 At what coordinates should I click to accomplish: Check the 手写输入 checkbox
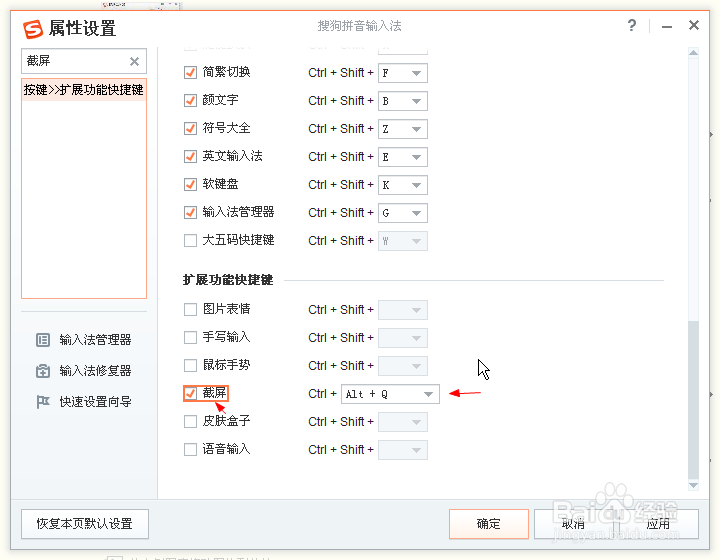tap(190, 337)
